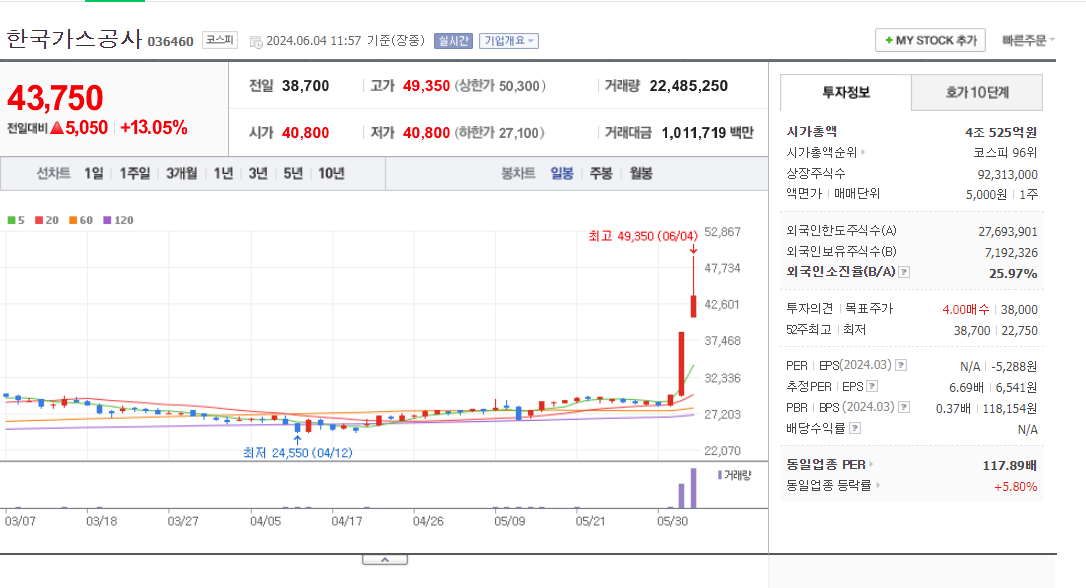Click the 시가총액 value 4조 525억원

coord(1001,132)
